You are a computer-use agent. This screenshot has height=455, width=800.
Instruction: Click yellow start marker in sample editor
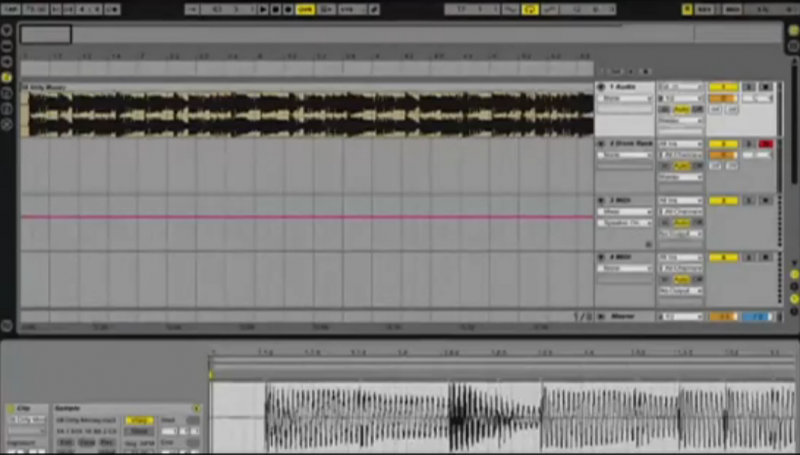pos(211,375)
